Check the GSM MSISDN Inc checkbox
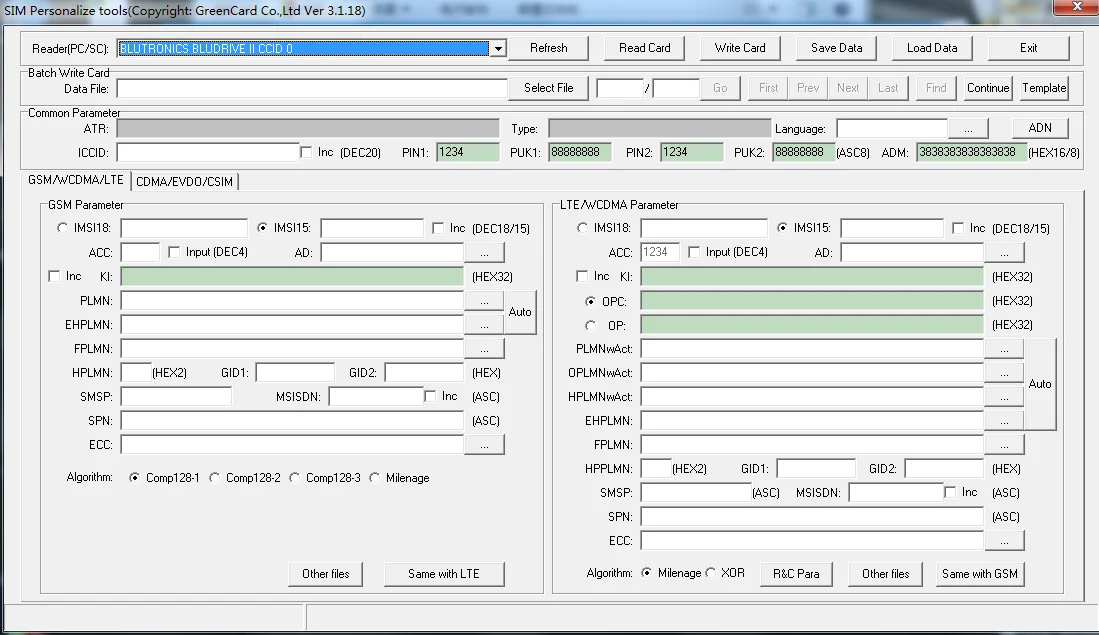Viewport: 1099px width, 635px height. 431,396
